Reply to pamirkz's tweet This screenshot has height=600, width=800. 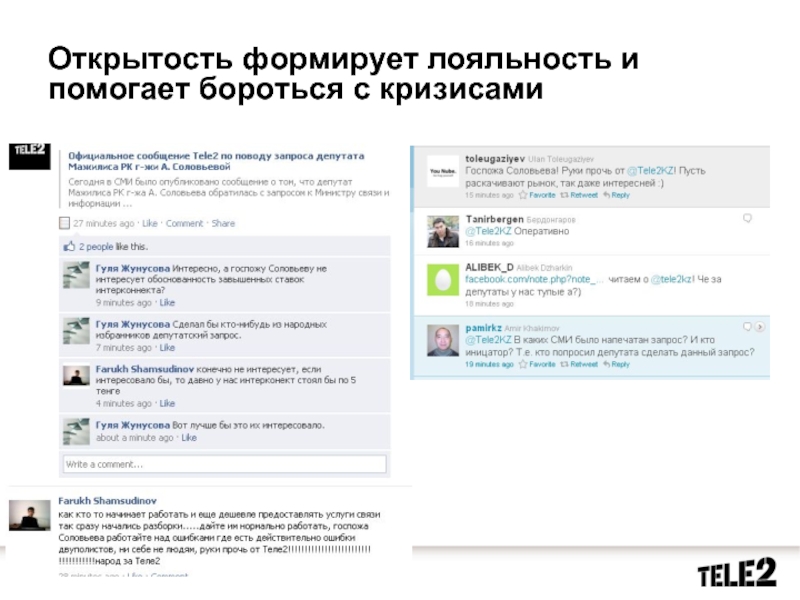click(616, 364)
